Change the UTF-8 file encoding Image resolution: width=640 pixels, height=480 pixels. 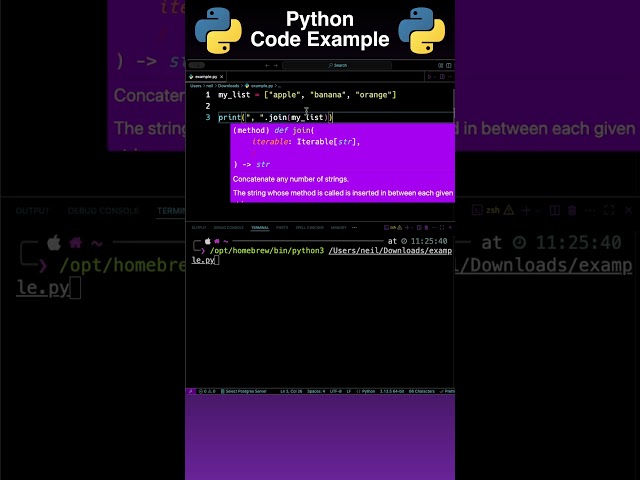pos(336,391)
